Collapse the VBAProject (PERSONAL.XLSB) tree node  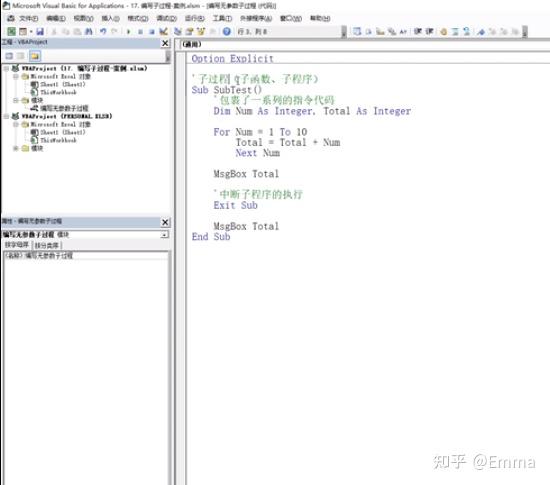coord(6,116)
